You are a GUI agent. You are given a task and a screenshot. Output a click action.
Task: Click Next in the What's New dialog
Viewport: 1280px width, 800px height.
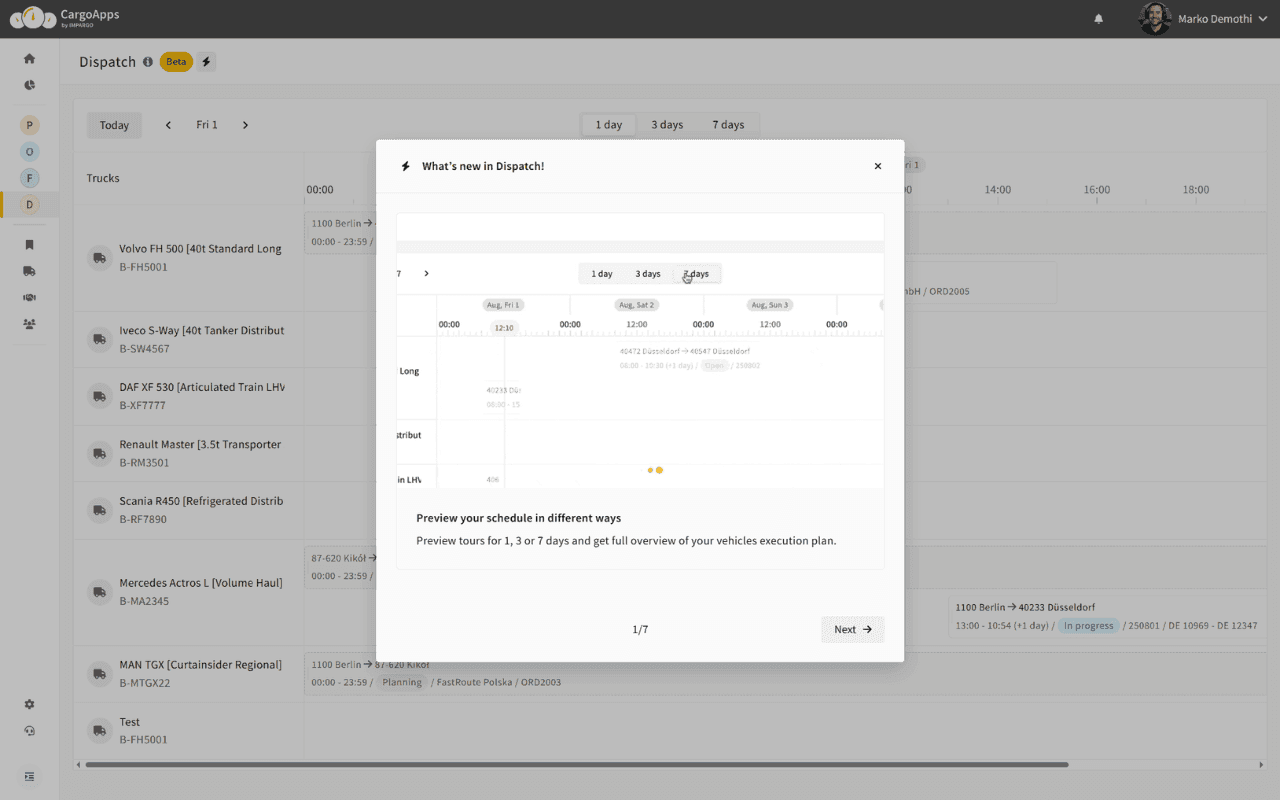852,630
